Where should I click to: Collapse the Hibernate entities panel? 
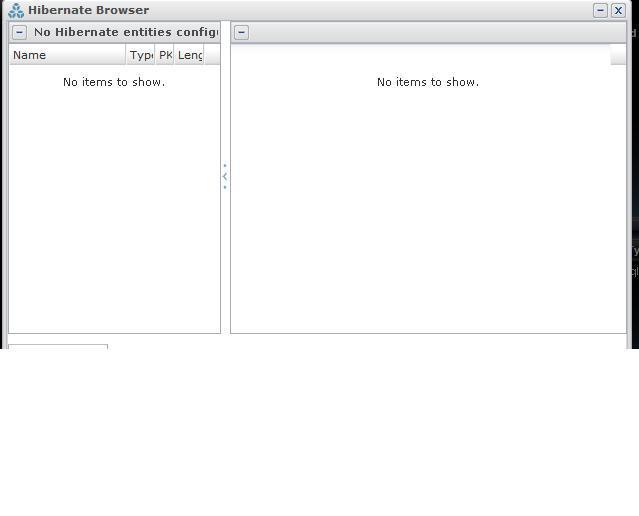(x=19, y=32)
